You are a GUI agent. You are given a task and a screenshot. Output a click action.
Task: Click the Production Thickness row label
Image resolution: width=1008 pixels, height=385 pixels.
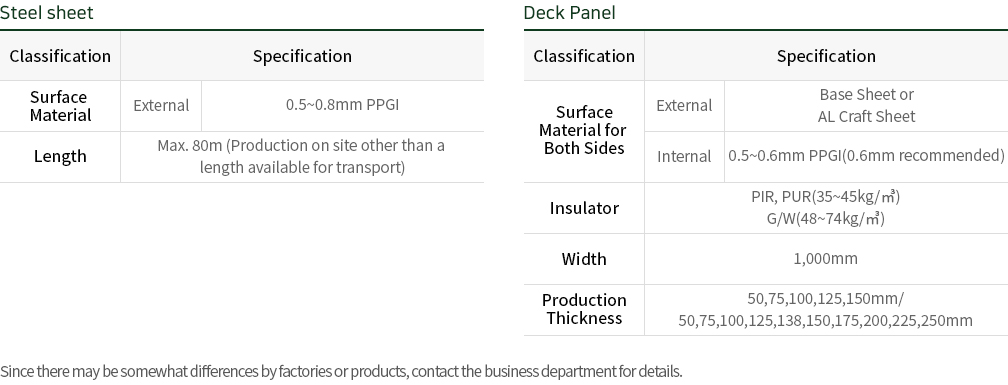point(584,309)
